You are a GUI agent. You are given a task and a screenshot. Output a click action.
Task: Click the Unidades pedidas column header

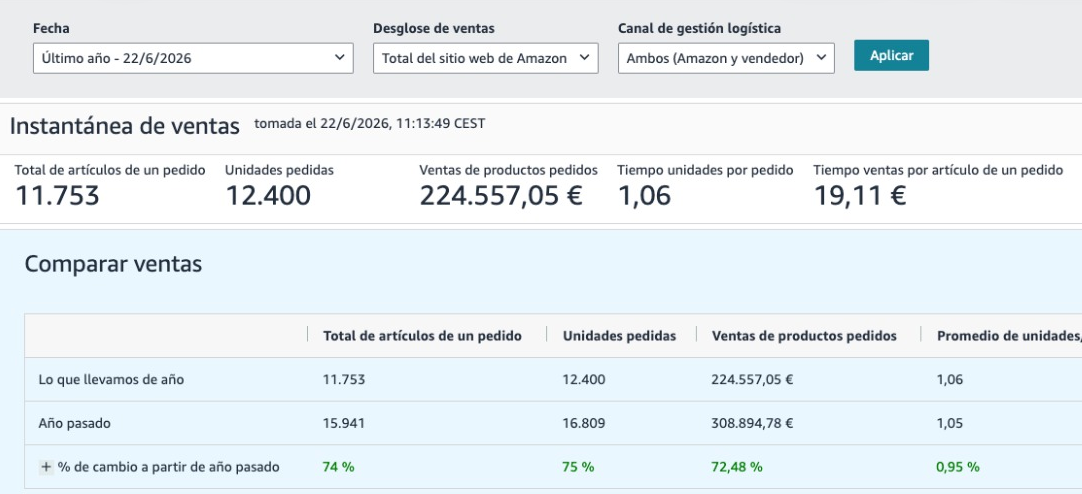(619, 336)
